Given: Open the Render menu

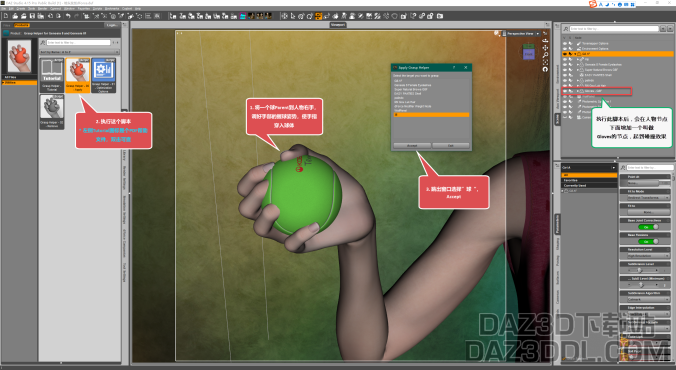Looking at the screenshot, I should point(43,9).
